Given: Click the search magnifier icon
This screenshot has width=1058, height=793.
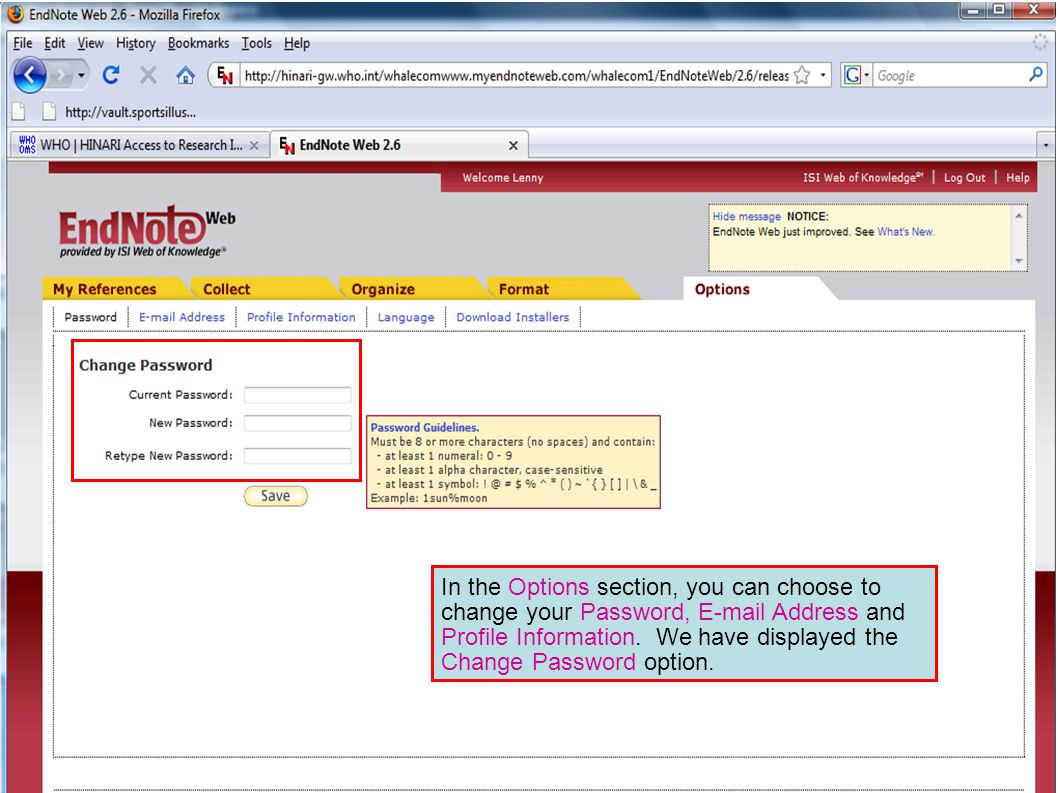Looking at the screenshot, I should point(1036,75).
